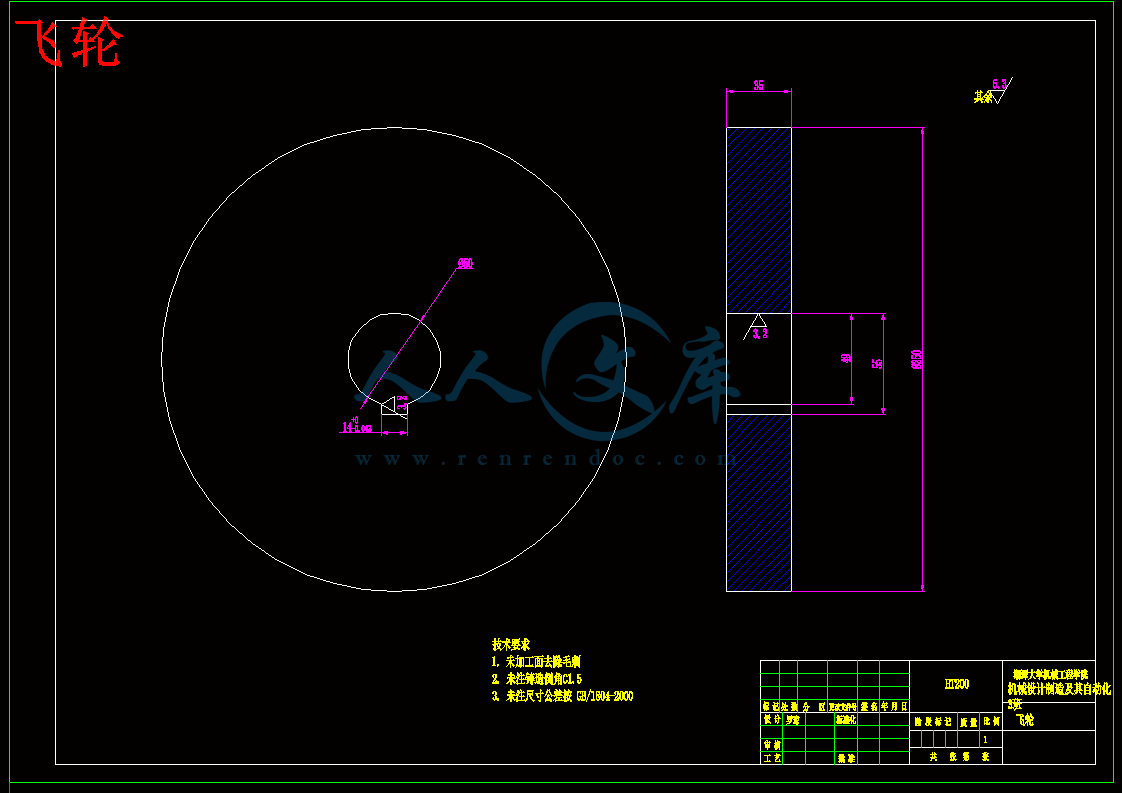Click the '55' vertical dimension value
The image size is (1122, 793).
coord(877,364)
